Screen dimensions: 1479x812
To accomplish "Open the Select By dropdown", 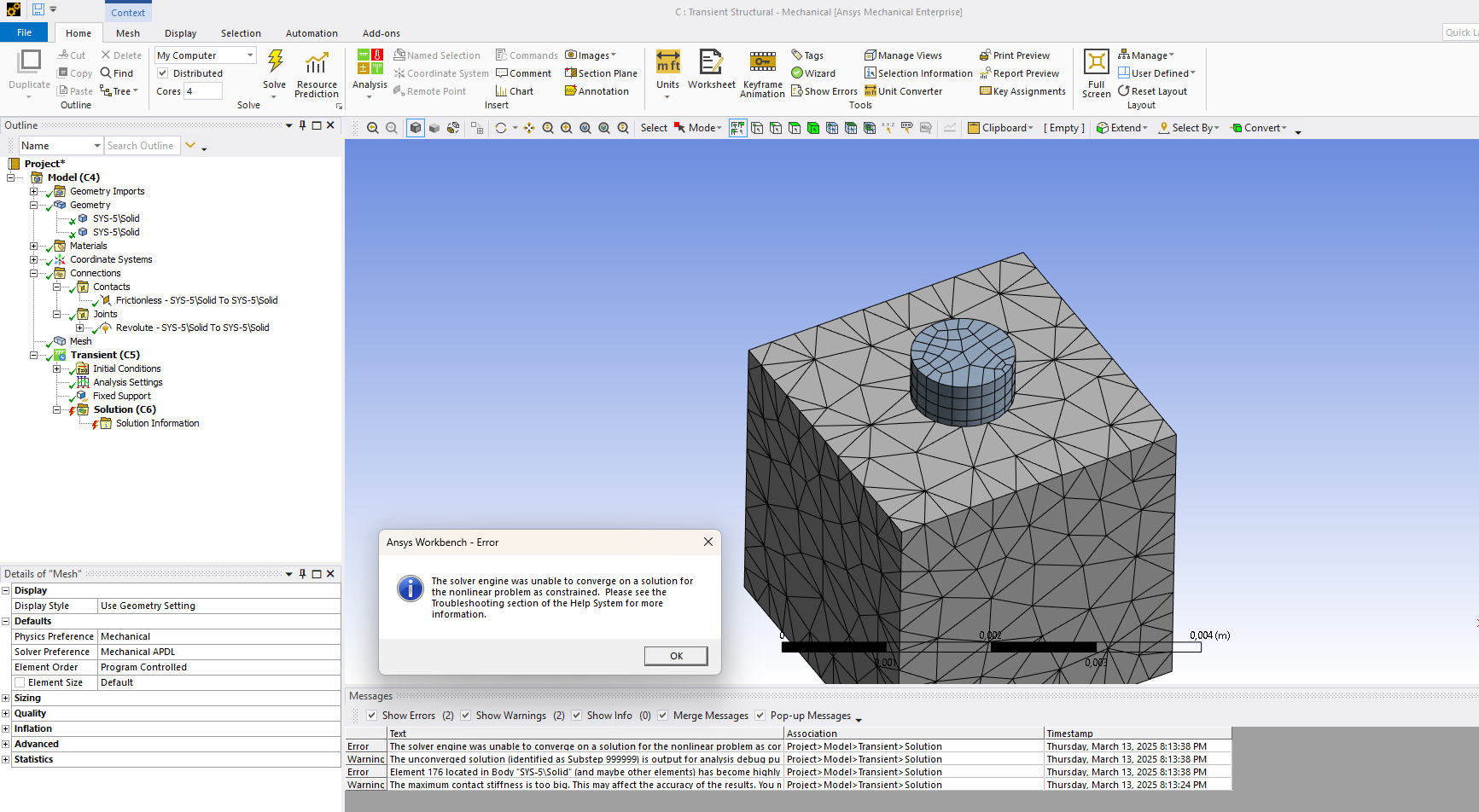I will [x=1189, y=128].
